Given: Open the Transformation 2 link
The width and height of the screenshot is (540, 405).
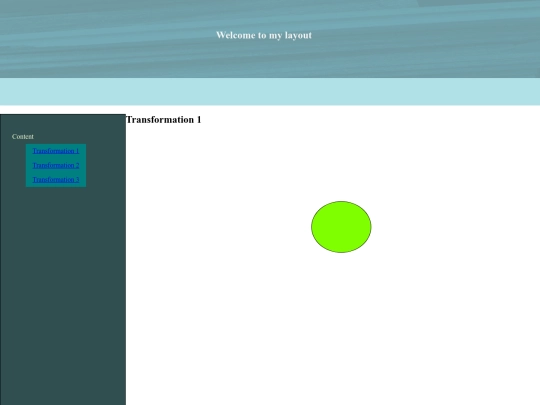Looking at the screenshot, I should [56, 165].
